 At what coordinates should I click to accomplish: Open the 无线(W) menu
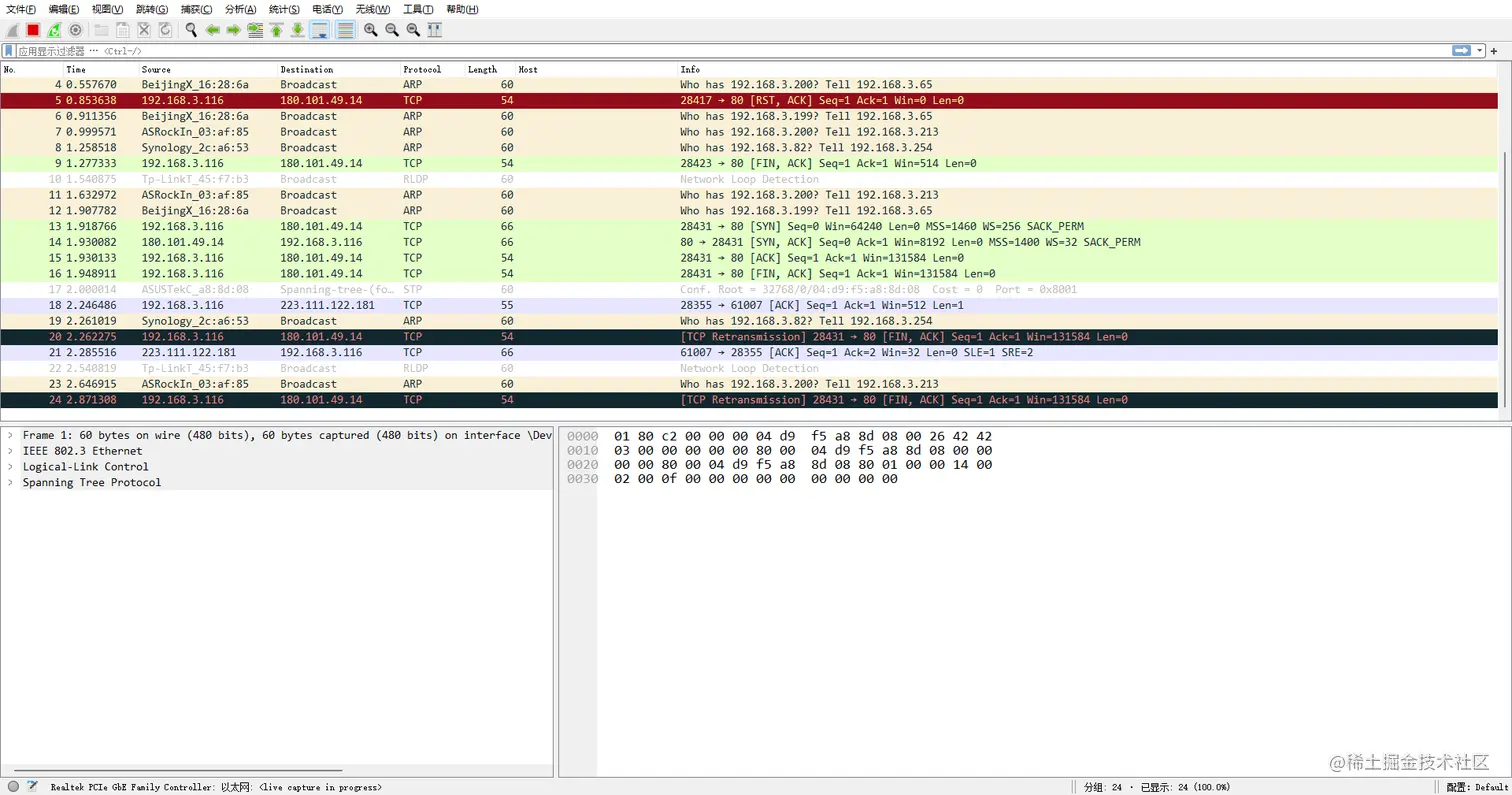coord(373,9)
